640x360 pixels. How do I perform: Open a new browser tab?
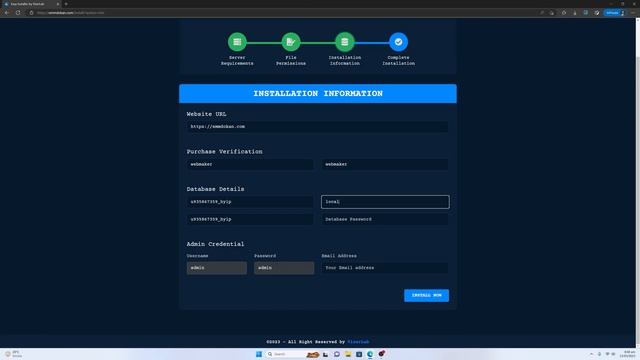66,4
